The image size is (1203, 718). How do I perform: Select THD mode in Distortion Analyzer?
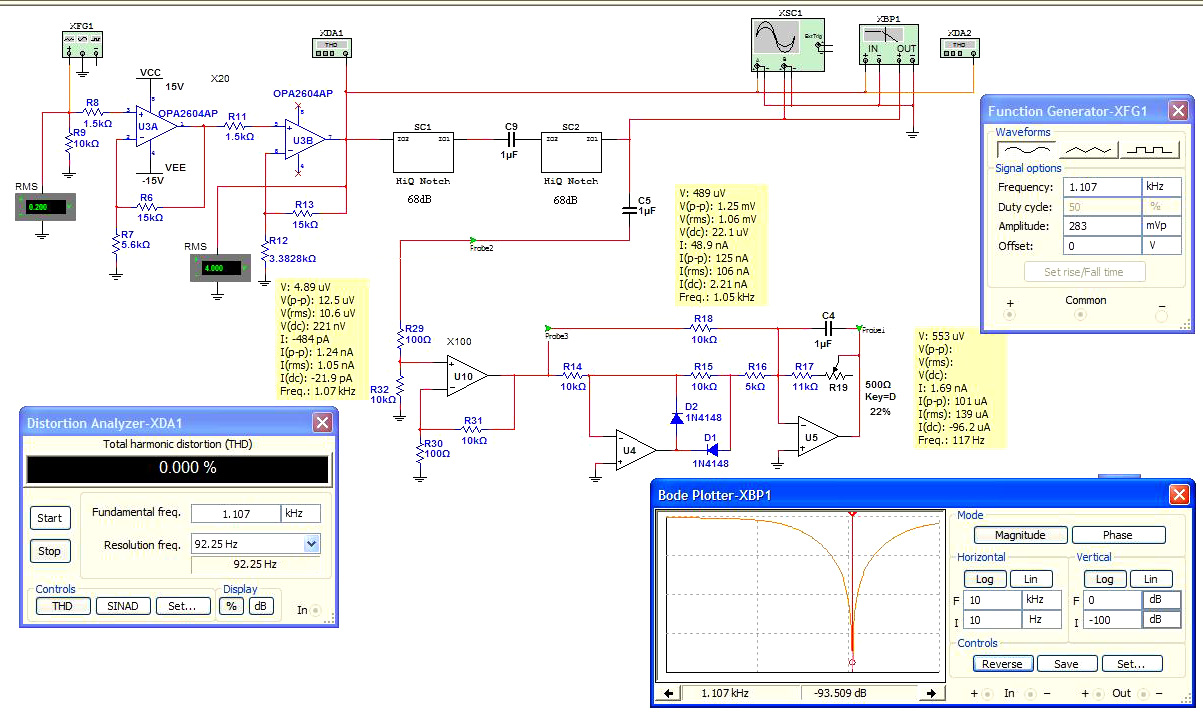click(x=62, y=606)
